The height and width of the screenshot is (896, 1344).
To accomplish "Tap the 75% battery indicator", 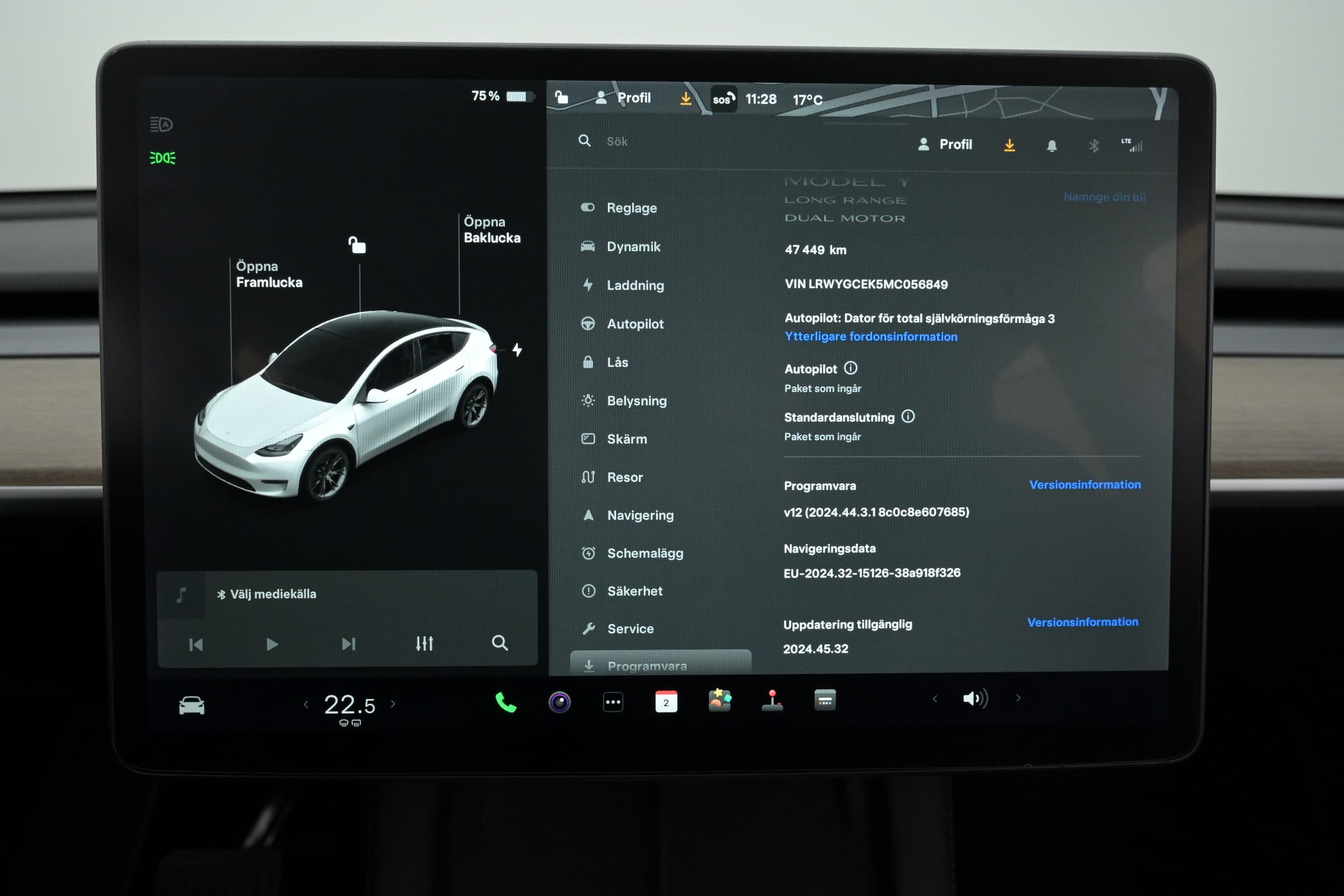I will click(x=502, y=96).
